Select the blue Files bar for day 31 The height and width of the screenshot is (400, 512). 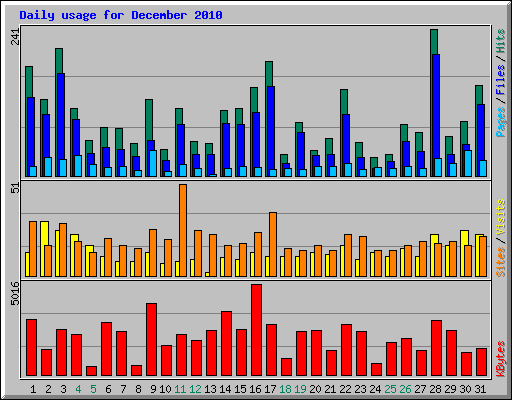480,133
